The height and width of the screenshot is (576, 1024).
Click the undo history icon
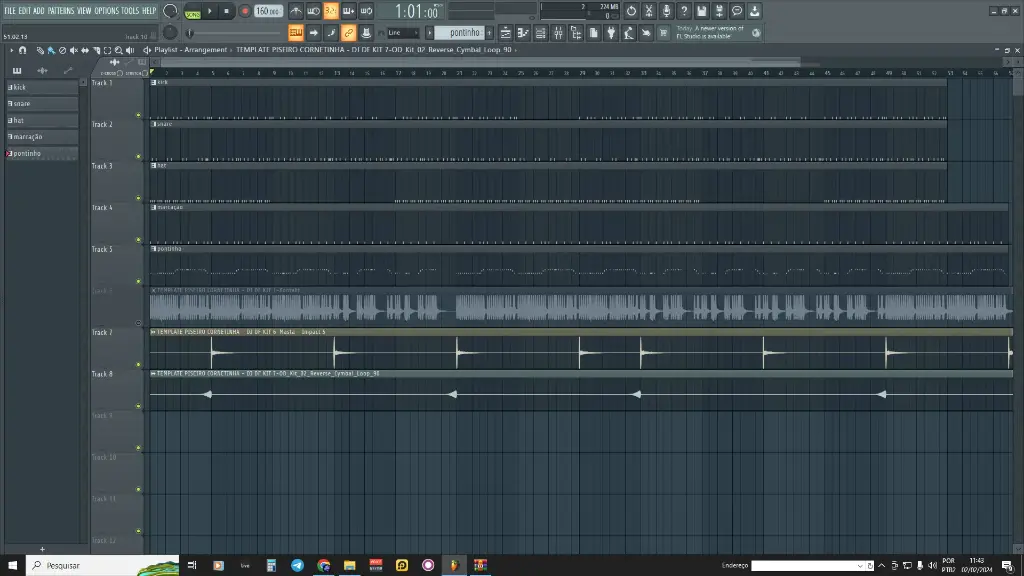(x=631, y=11)
